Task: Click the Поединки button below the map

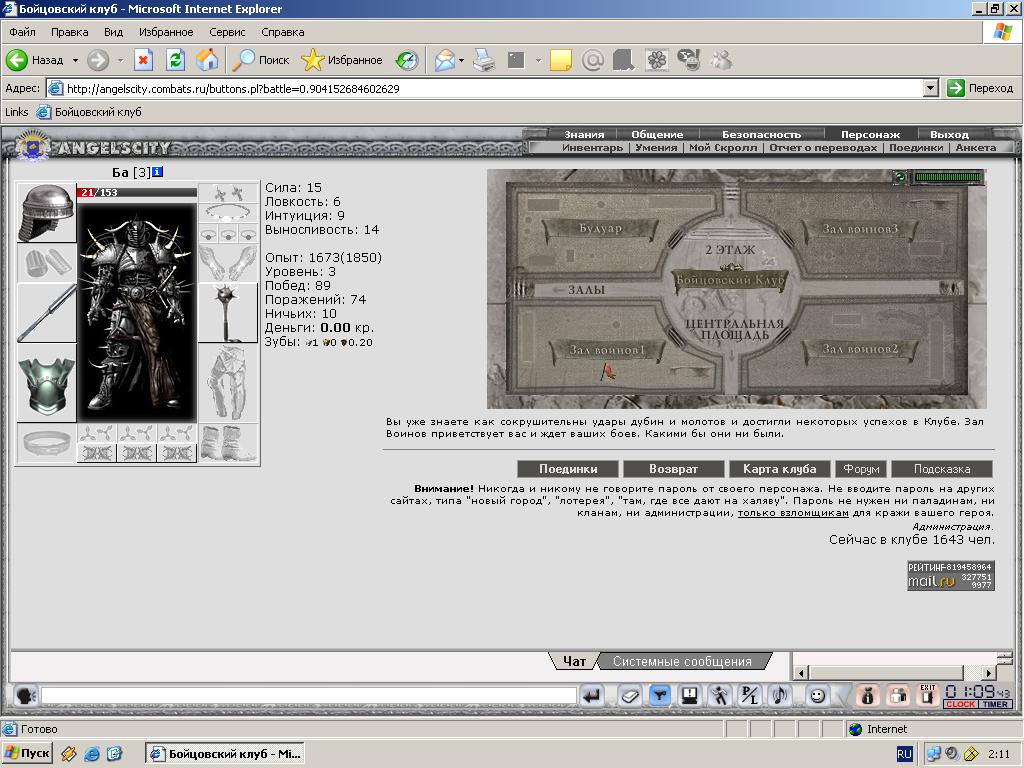Action: [x=568, y=469]
